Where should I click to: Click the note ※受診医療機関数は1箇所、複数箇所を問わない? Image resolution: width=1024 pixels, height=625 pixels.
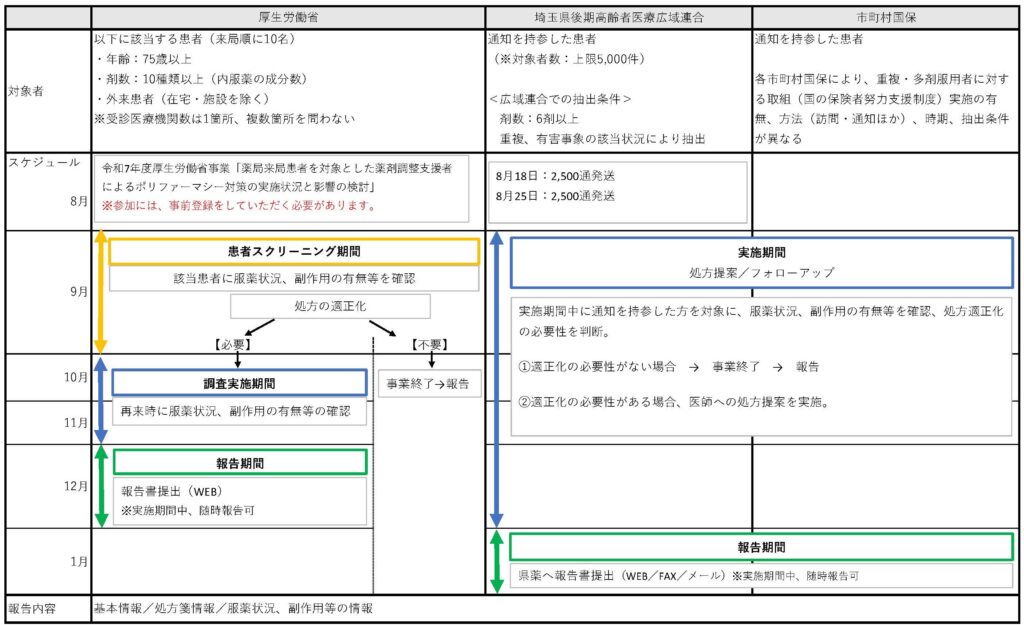pyautogui.click(x=225, y=119)
